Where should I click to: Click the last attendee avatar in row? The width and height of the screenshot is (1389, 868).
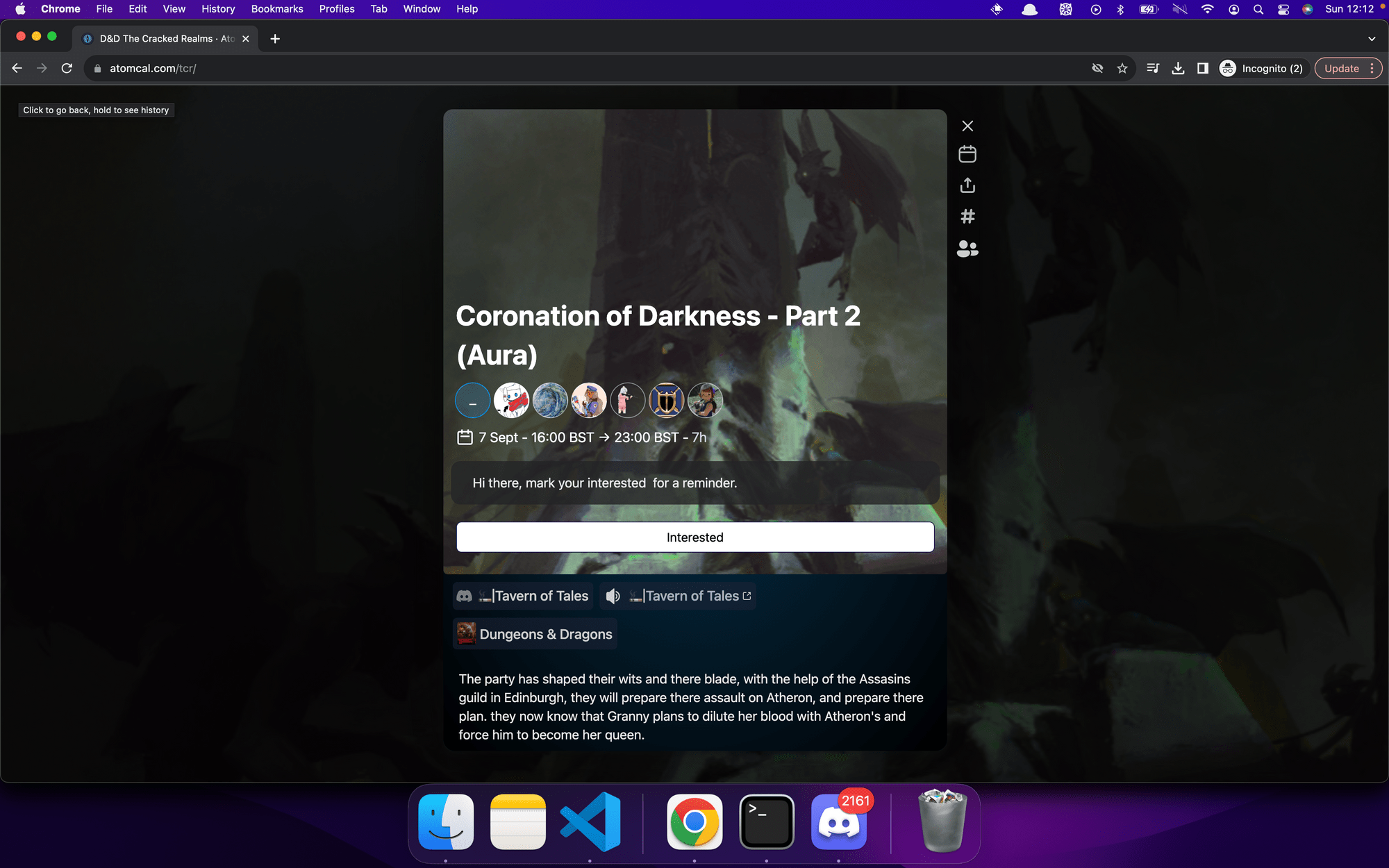point(706,401)
